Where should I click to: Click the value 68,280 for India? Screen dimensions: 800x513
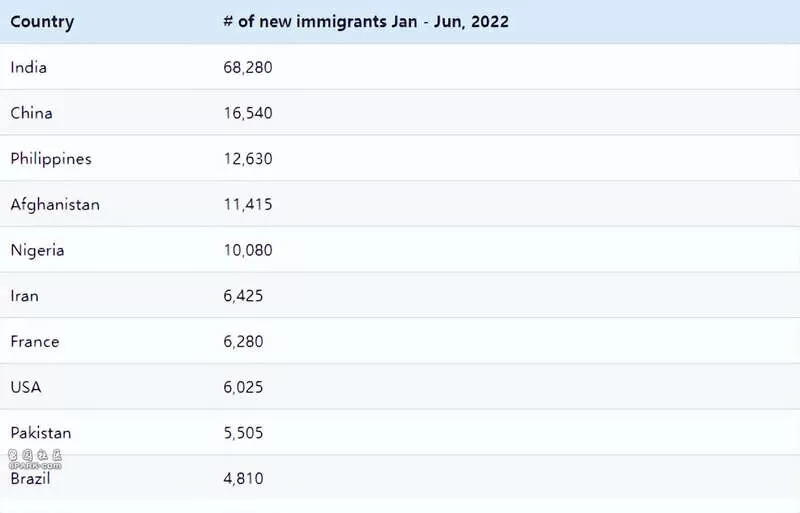pos(248,67)
